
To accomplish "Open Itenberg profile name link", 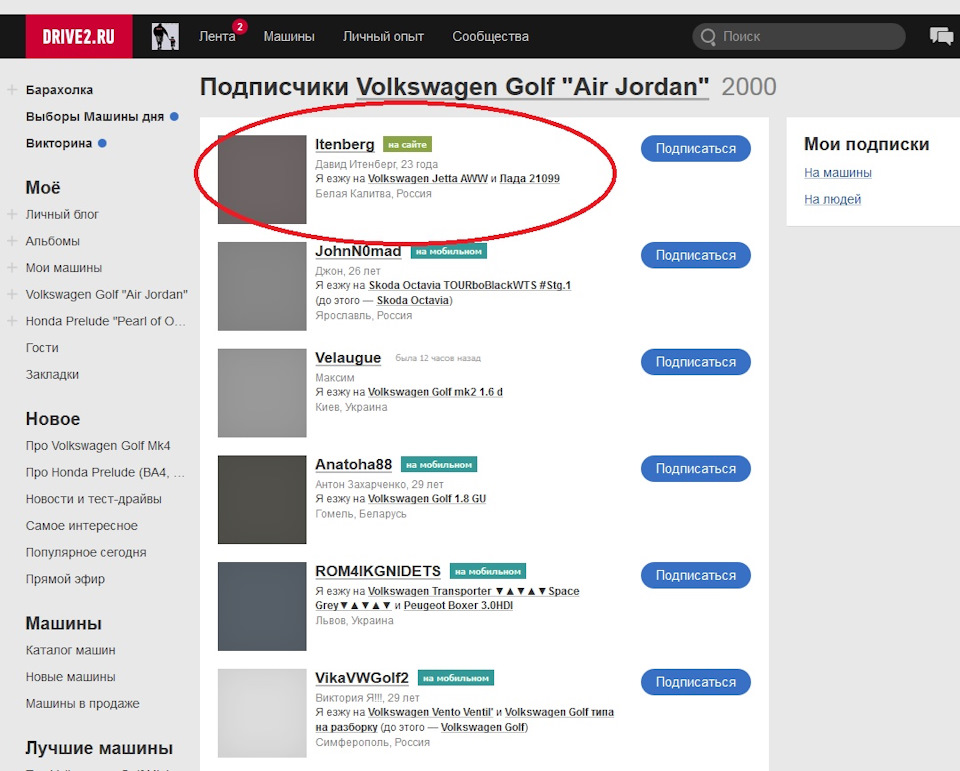I will (345, 145).
